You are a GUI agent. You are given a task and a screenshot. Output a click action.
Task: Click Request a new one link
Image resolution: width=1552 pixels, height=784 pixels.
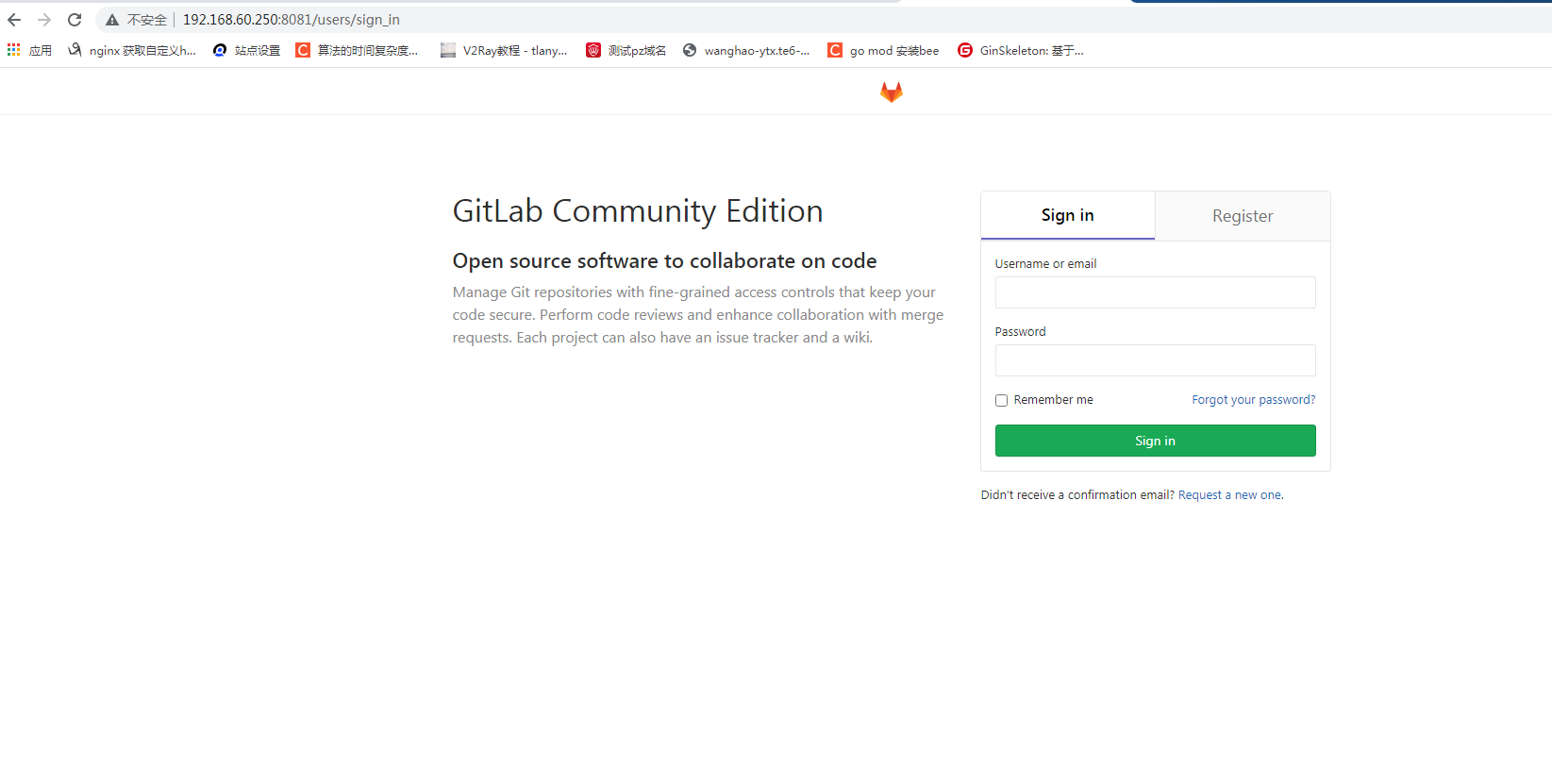coord(1229,495)
